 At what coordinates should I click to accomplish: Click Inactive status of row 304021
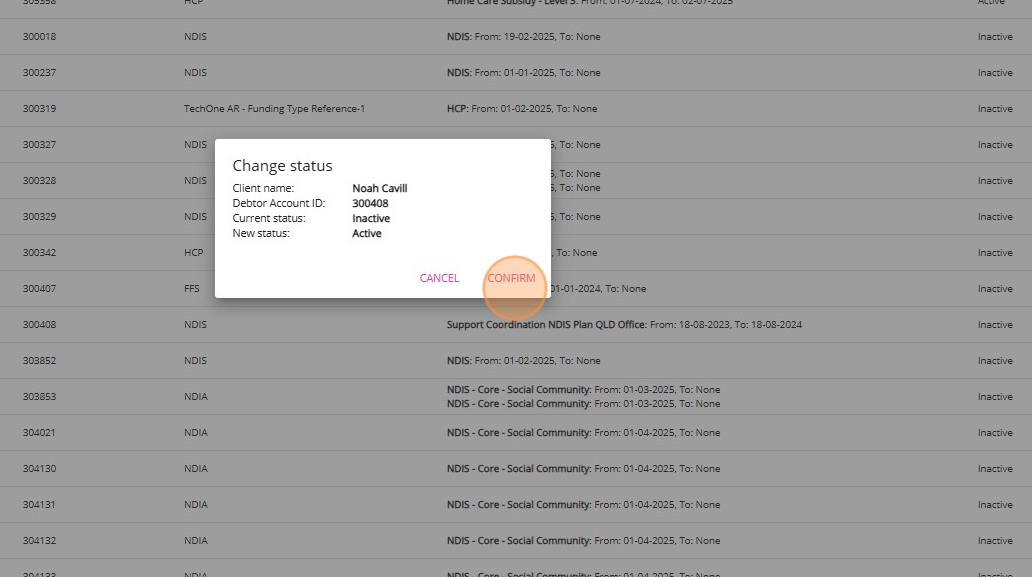[x=995, y=433]
